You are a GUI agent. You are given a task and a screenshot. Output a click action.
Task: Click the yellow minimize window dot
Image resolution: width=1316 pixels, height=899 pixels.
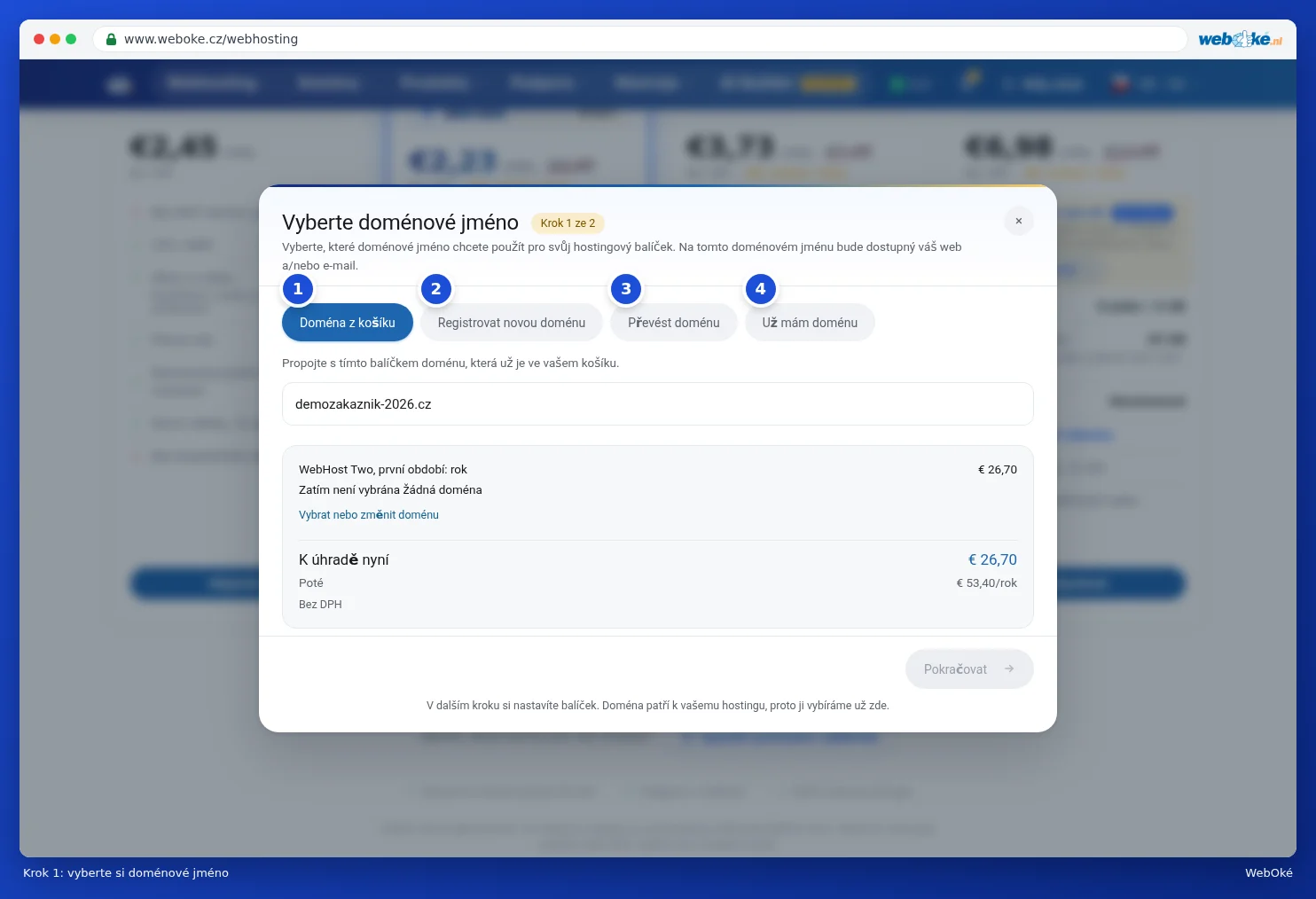point(55,39)
